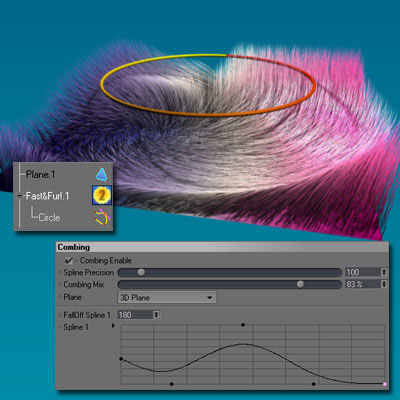
Task: Select the pink end point on spline graph
Action: [385, 384]
